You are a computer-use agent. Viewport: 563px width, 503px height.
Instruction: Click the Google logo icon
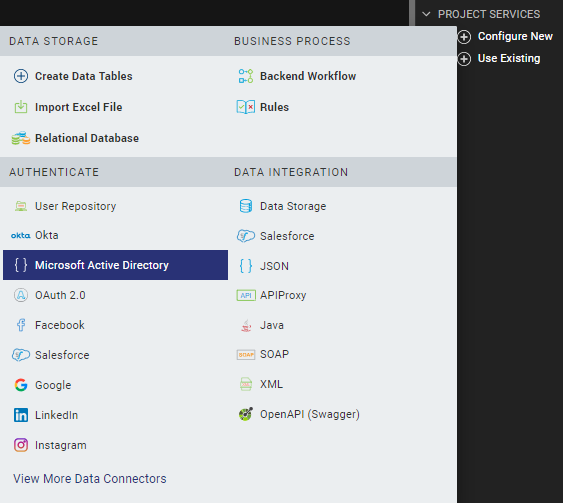pos(21,385)
